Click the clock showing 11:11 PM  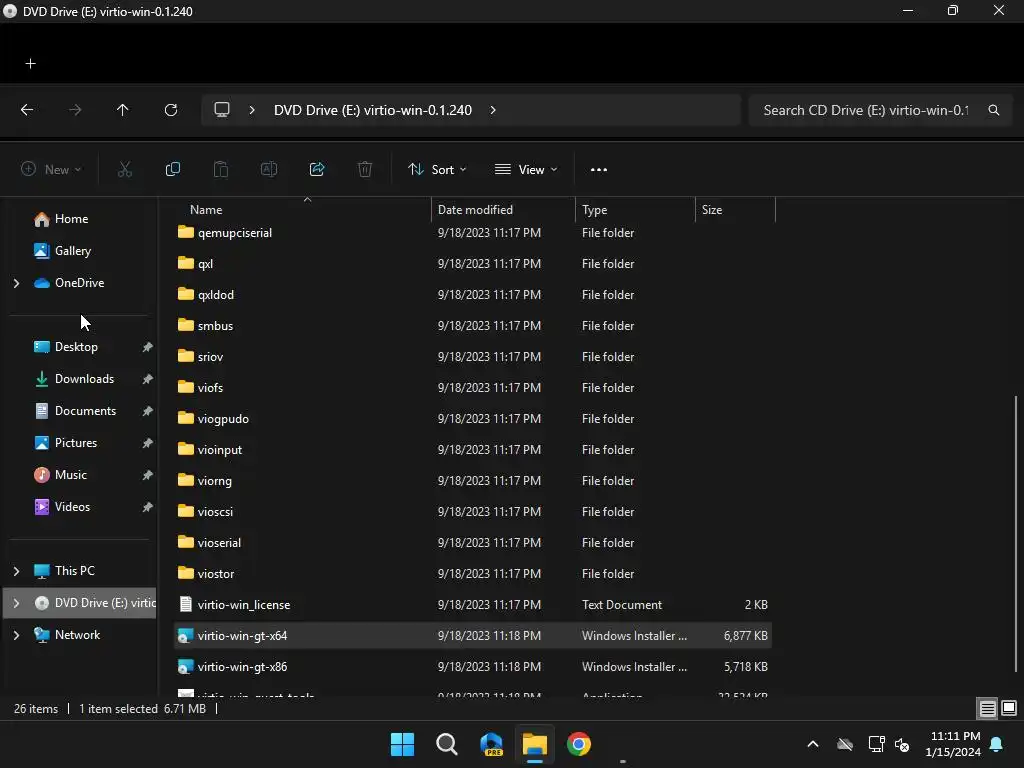pos(955,736)
